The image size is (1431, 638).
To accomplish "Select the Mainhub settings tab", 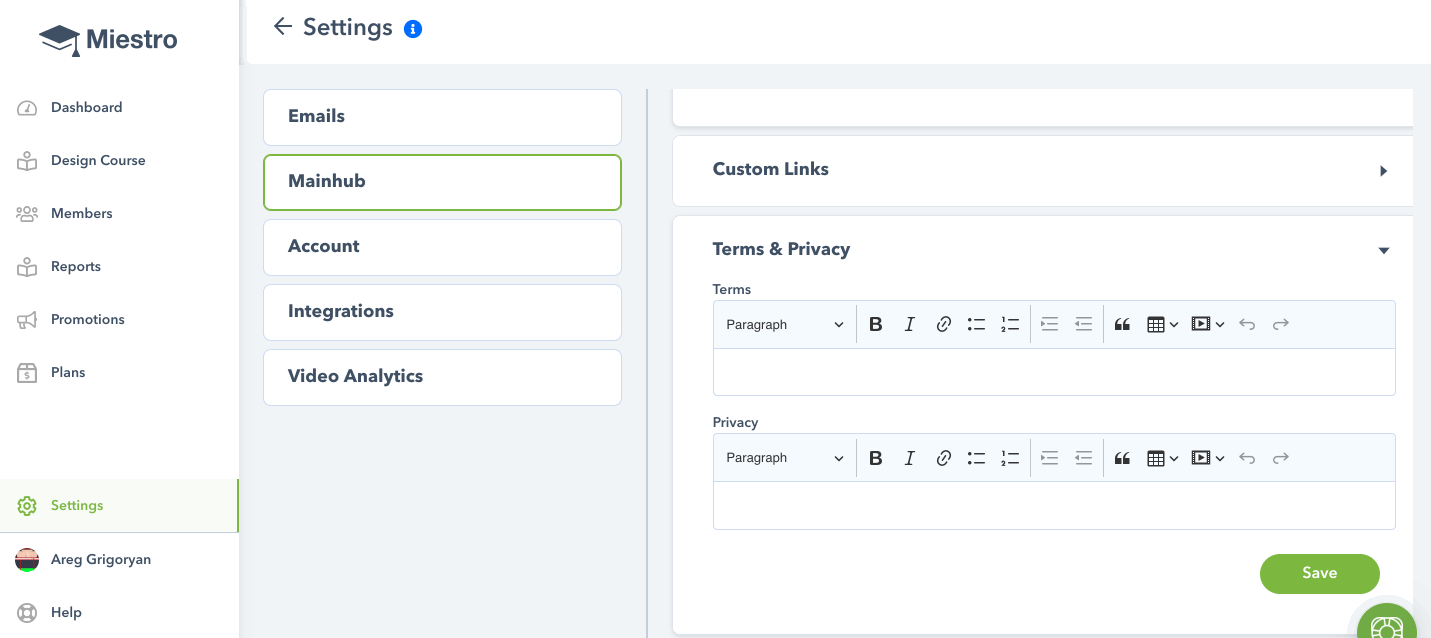I will pyautogui.click(x=442, y=182).
